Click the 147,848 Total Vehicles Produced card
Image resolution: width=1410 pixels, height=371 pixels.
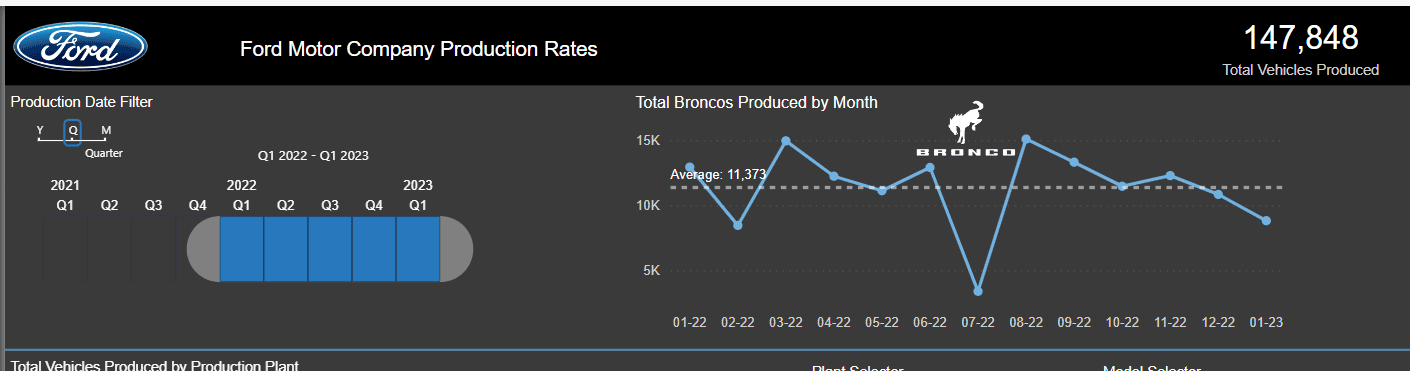pyautogui.click(x=1300, y=50)
